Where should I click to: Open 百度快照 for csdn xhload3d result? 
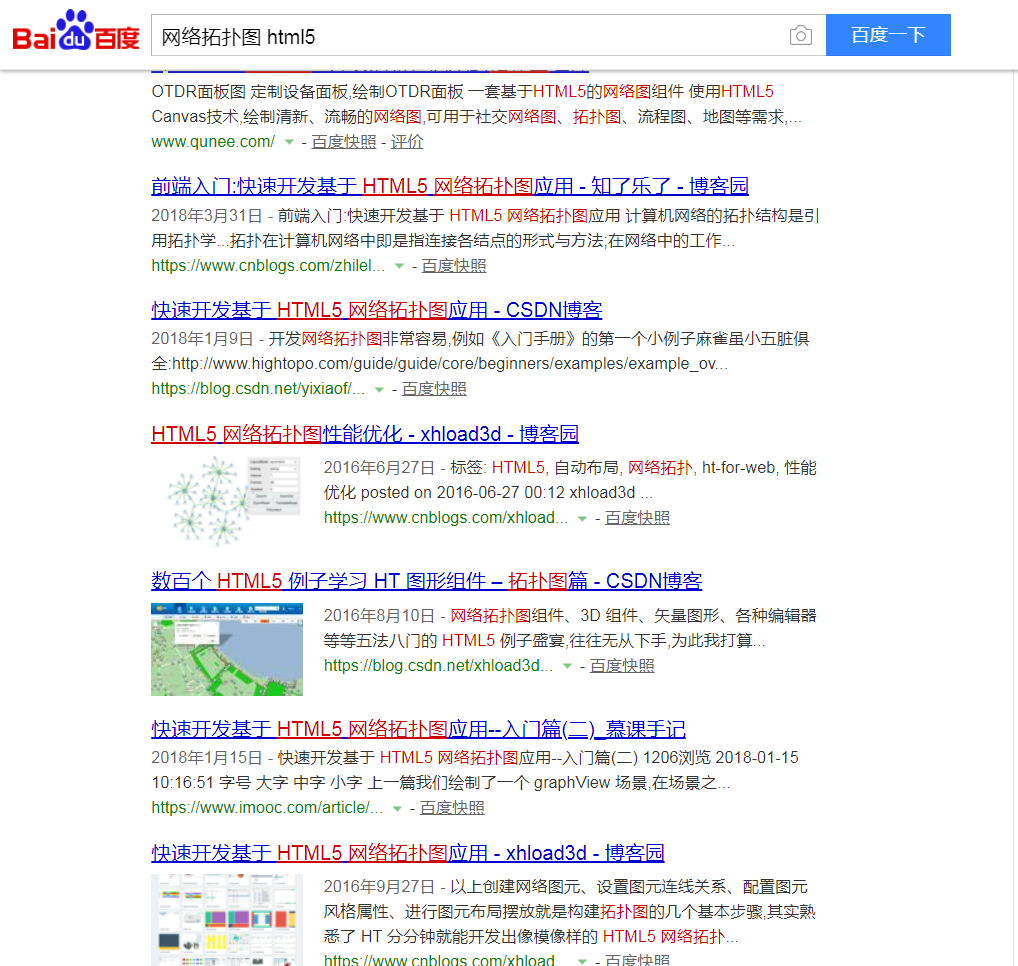pos(621,666)
